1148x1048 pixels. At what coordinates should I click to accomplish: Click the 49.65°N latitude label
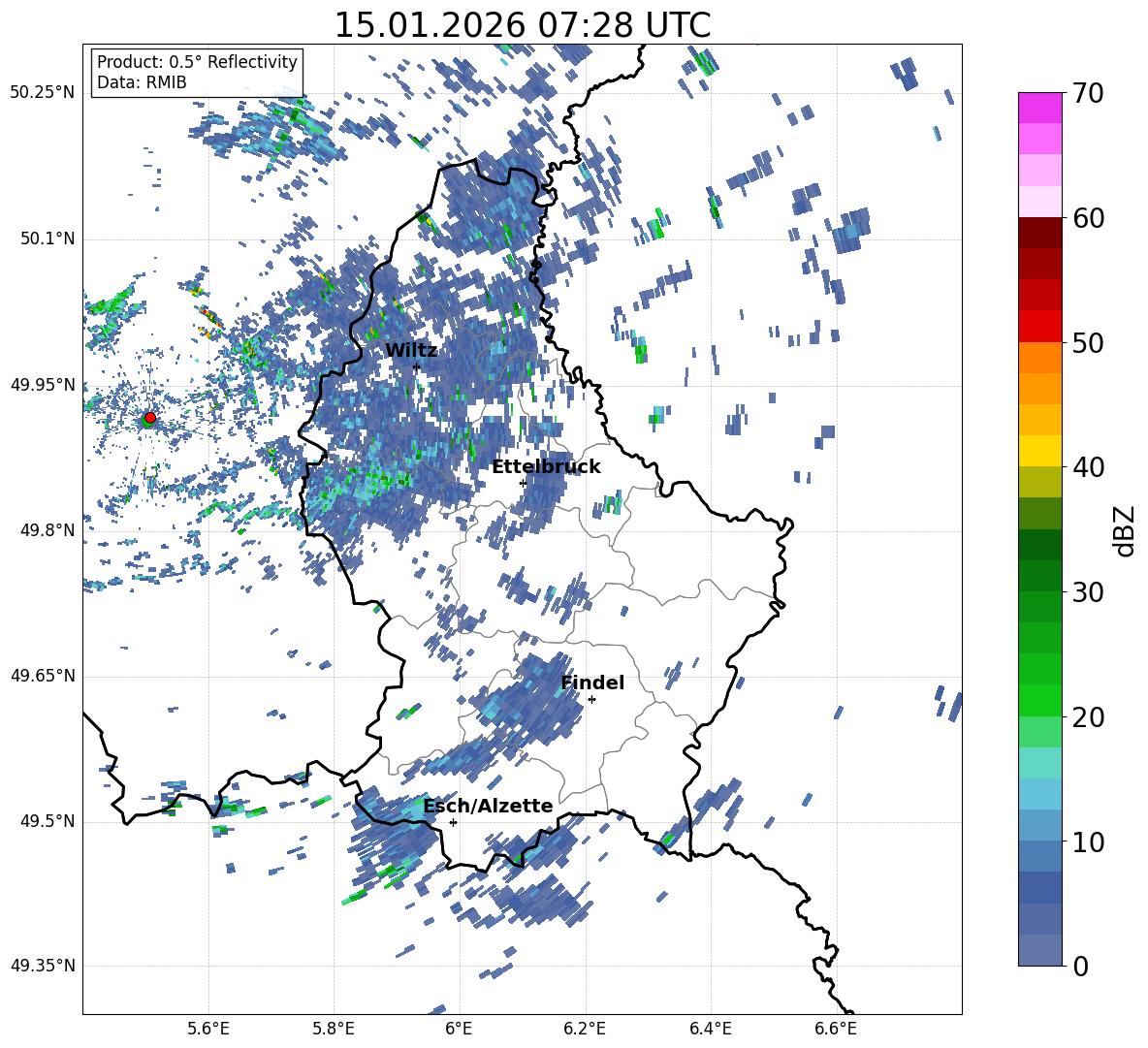pyautogui.click(x=43, y=675)
